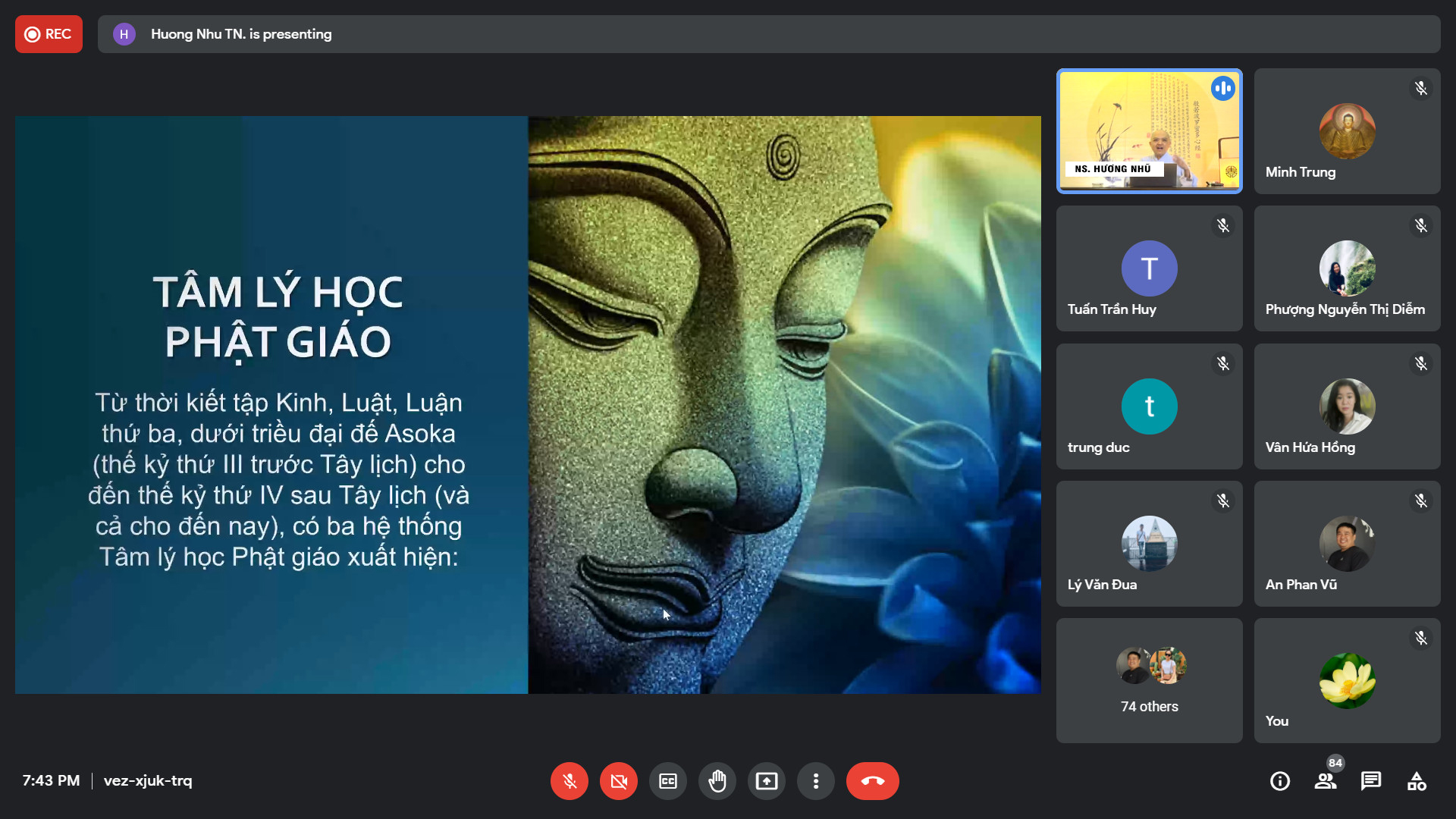Click the red REC recording indicator
The height and width of the screenshot is (819, 1456).
49,34
